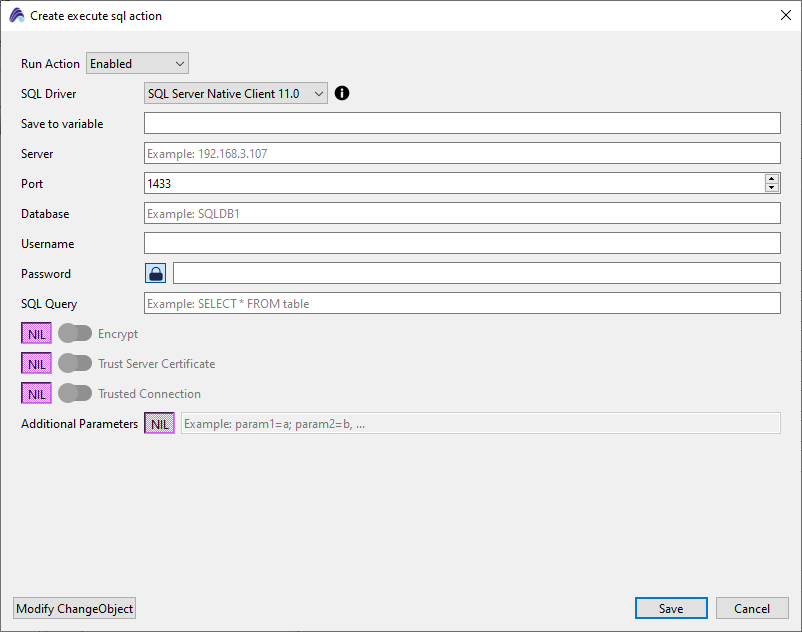Turn on the Trusted Connection switch

tap(75, 394)
